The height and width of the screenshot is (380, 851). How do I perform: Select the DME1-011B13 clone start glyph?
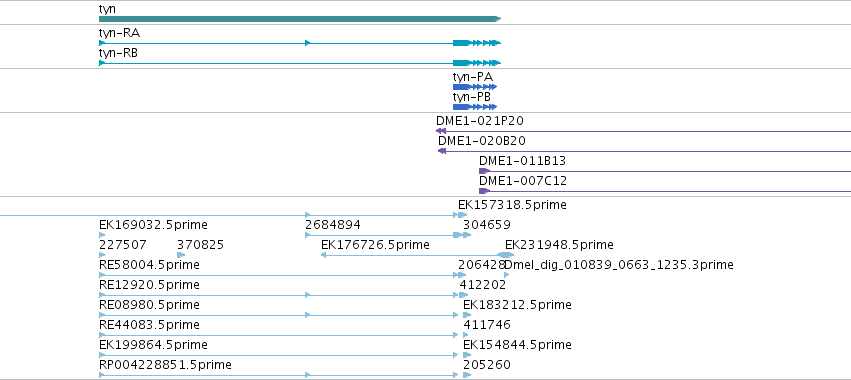click(x=484, y=171)
